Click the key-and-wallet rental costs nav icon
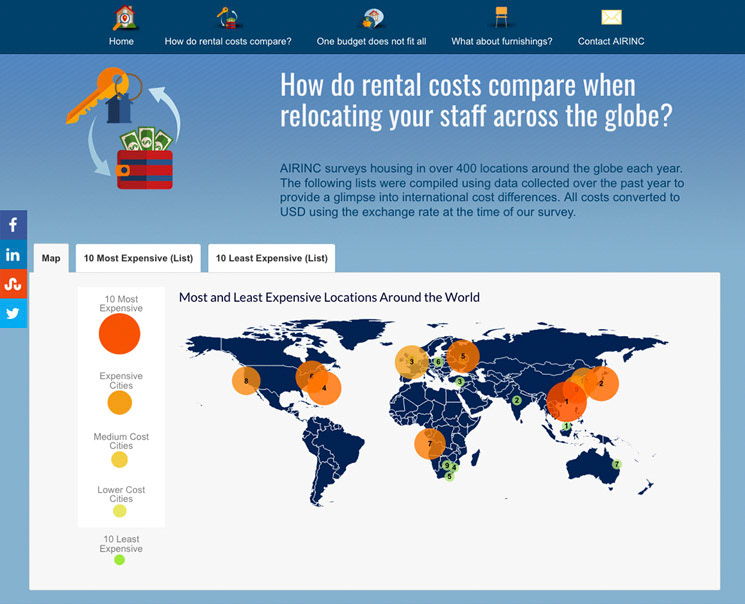Screen dimensions: 745x604 [229, 18]
